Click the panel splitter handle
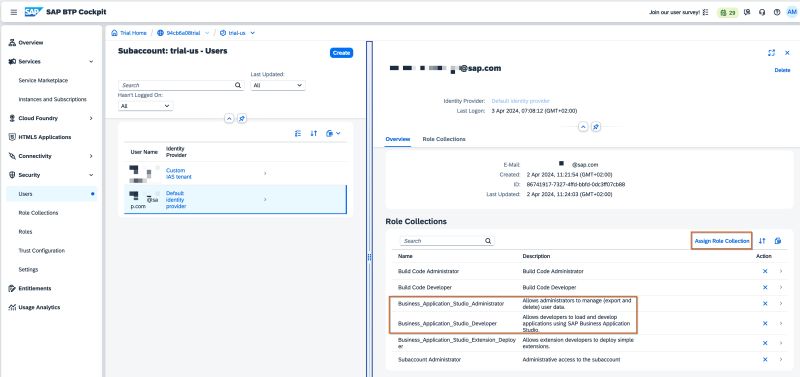 point(369,258)
